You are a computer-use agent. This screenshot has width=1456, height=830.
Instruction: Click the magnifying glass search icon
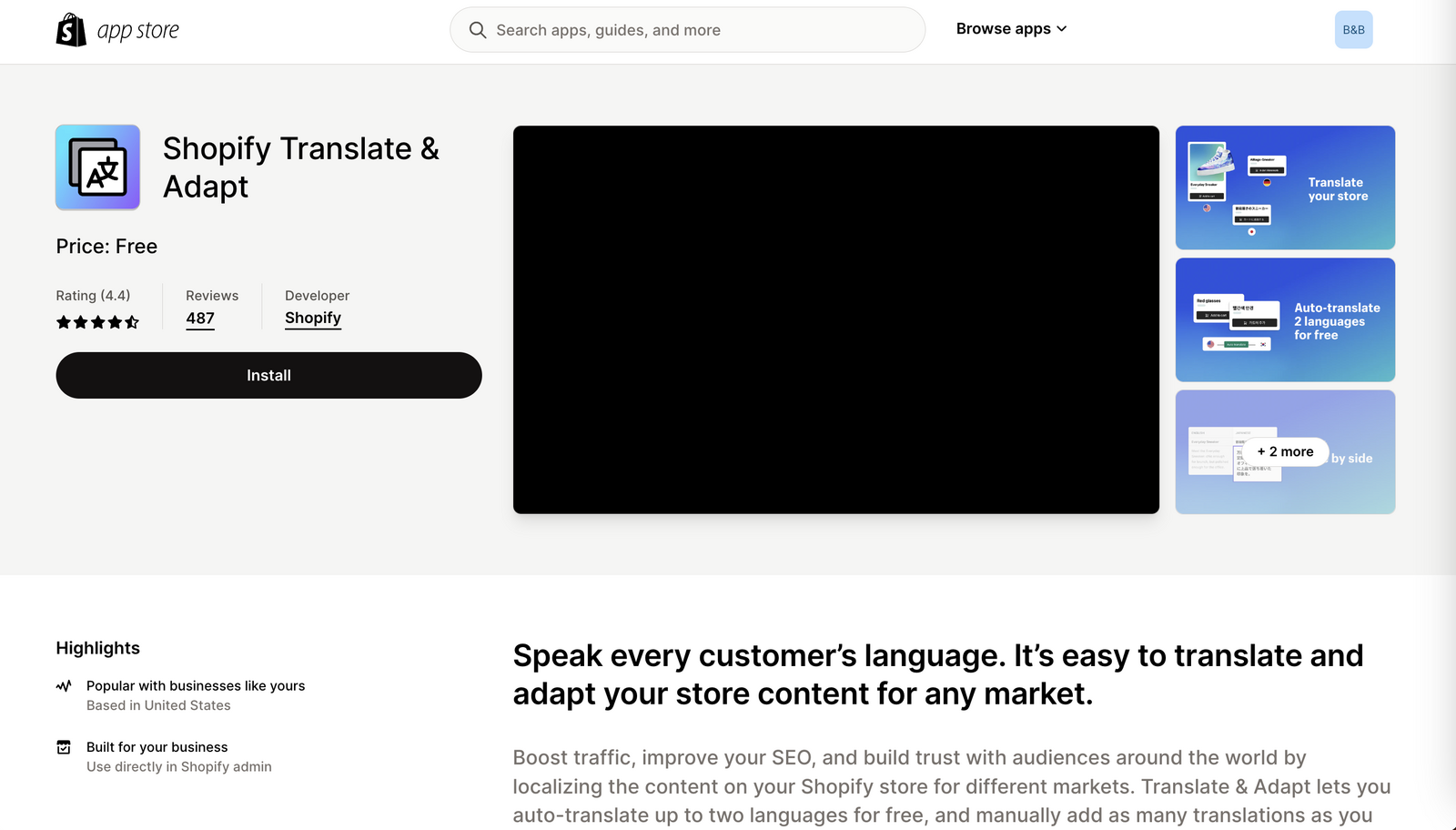click(x=478, y=30)
